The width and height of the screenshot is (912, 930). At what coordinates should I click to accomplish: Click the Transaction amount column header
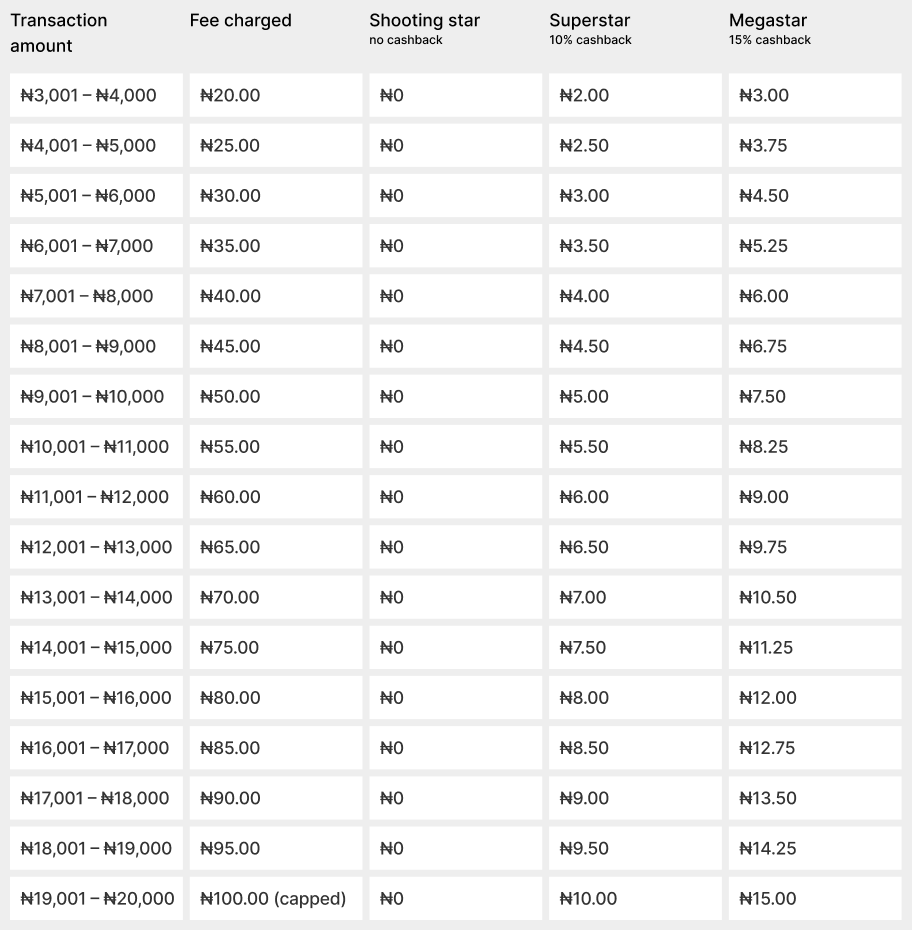59,33
